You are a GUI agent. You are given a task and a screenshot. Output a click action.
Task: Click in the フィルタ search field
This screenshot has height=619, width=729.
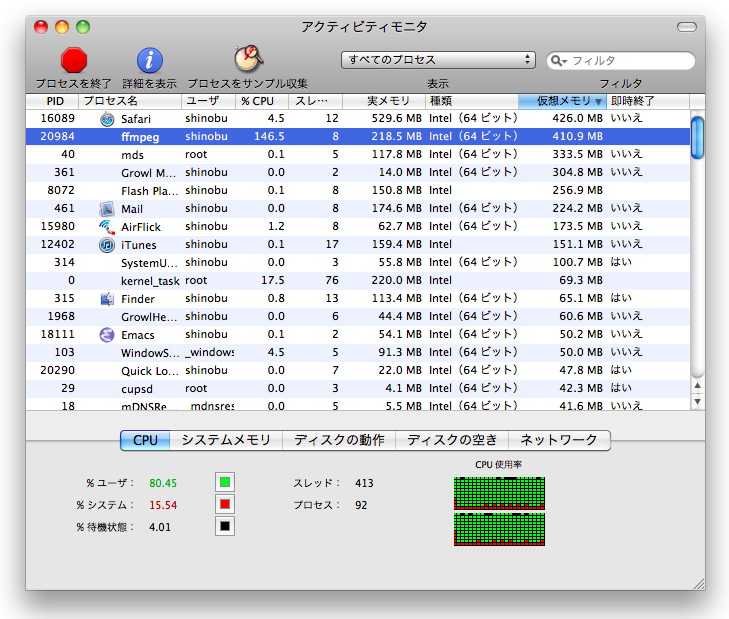point(628,61)
